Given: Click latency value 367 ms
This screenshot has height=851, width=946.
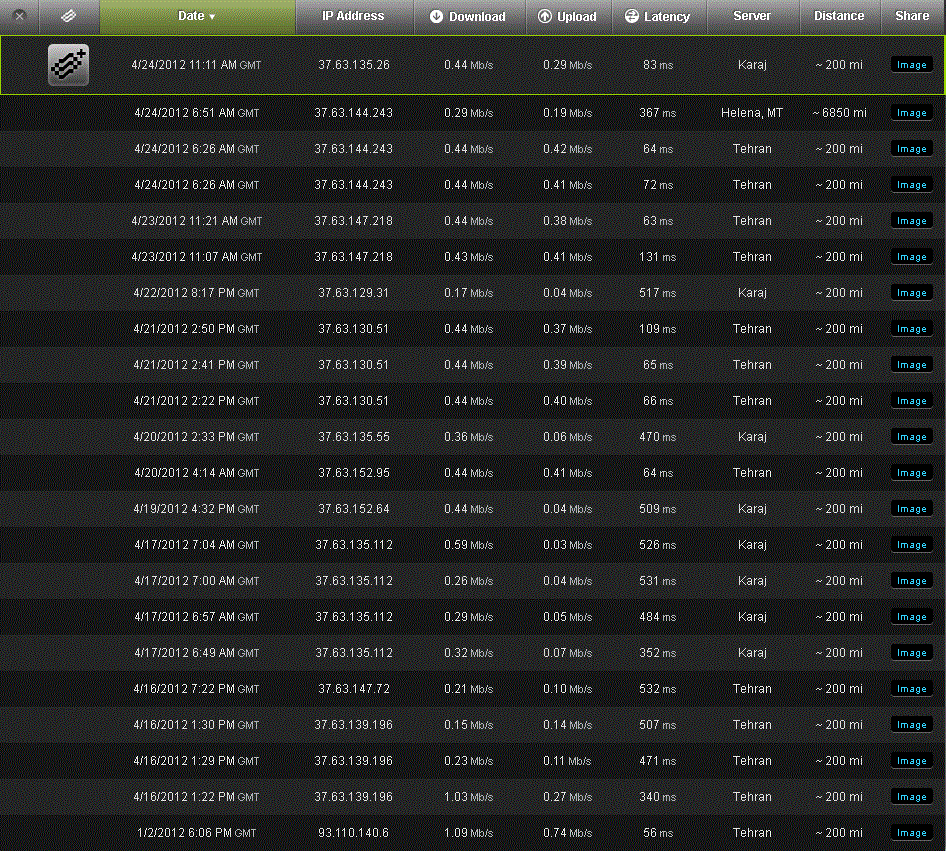Looking at the screenshot, I should (658, 113).
